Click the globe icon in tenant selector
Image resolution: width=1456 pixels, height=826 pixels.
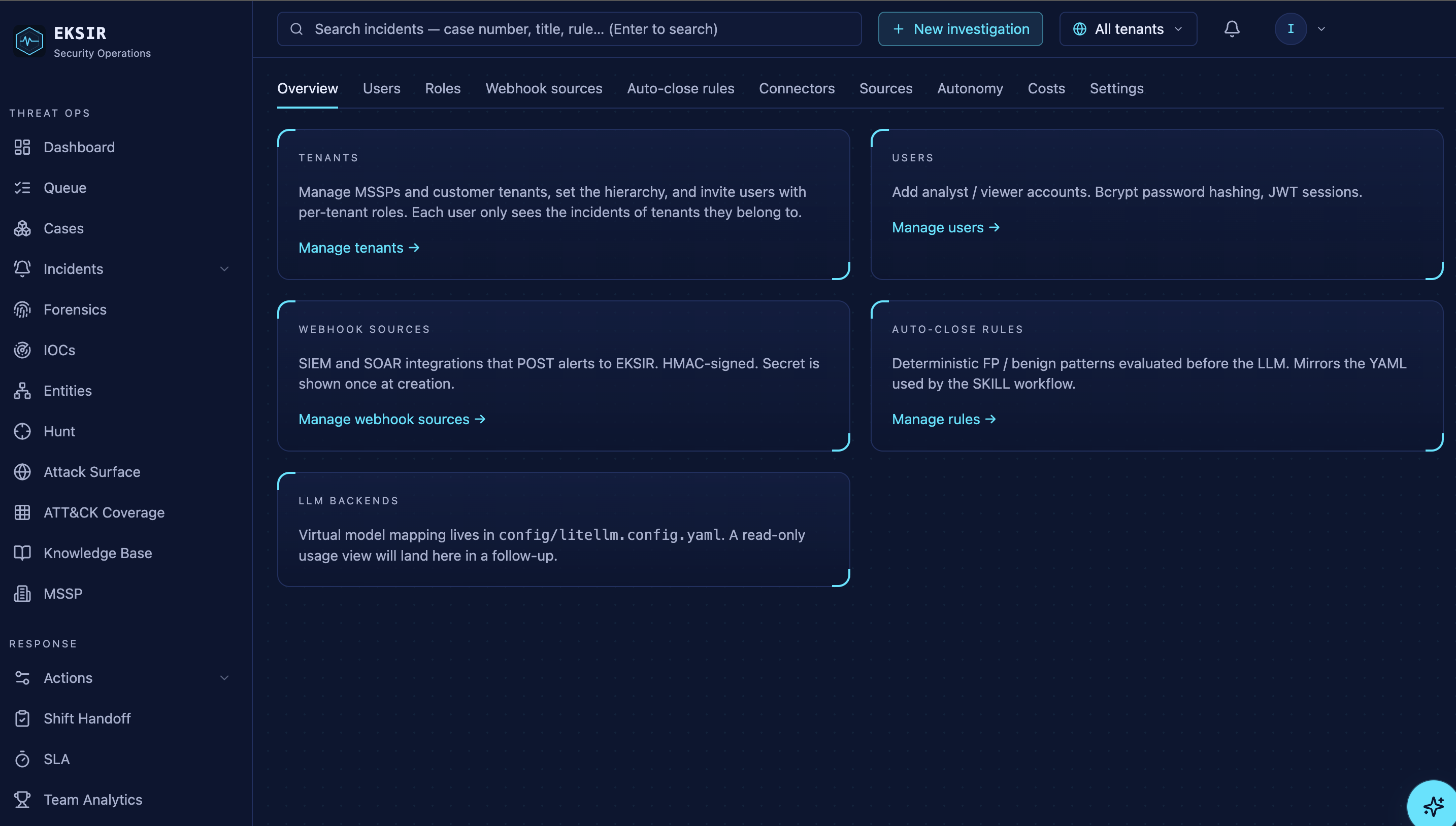click(1080, 29)
